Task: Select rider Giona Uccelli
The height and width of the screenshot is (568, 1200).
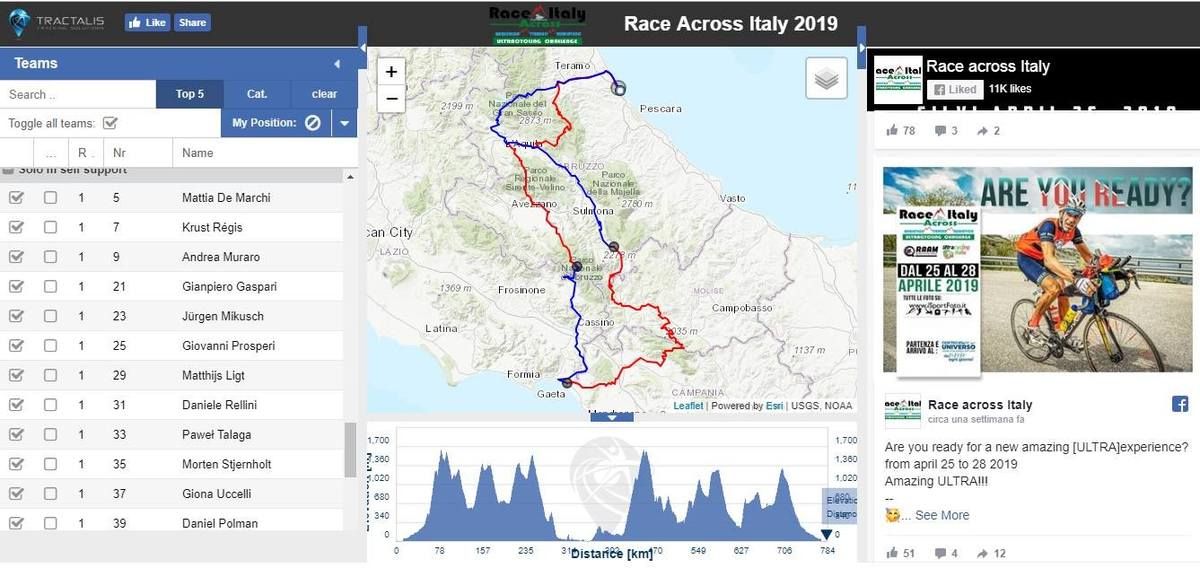Action: pos(216,494)
